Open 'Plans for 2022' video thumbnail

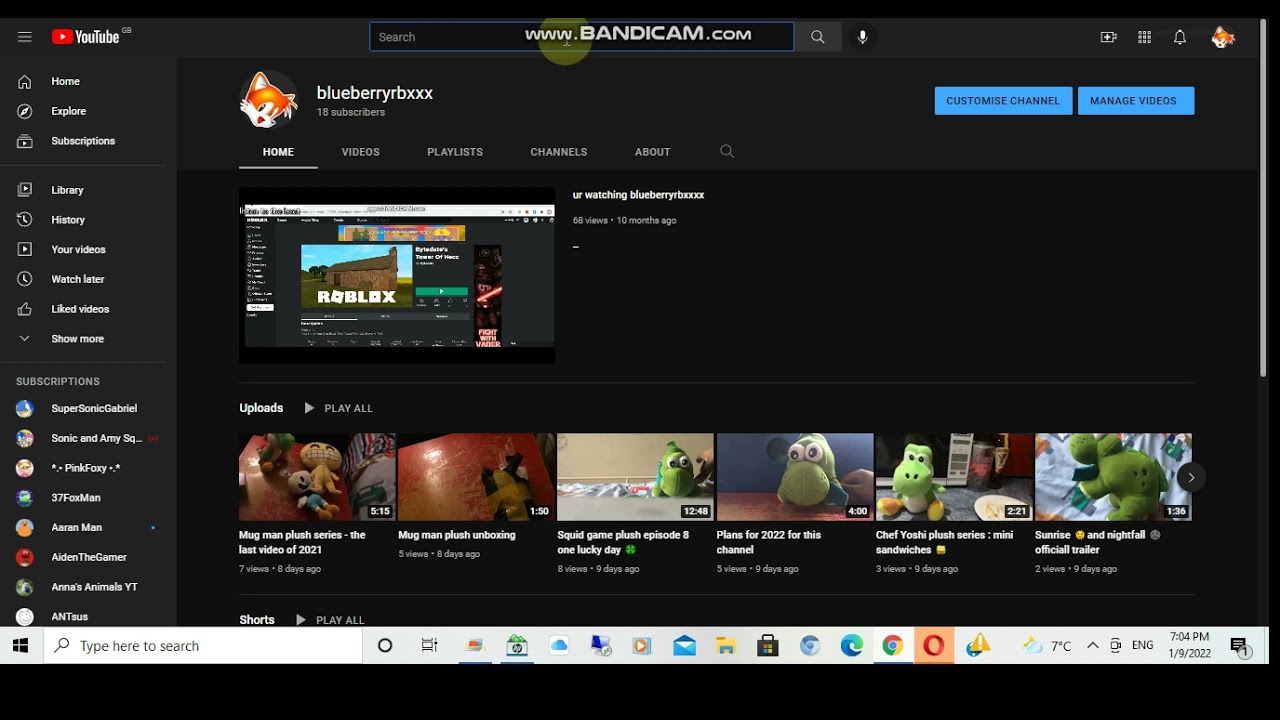point(795,477)
